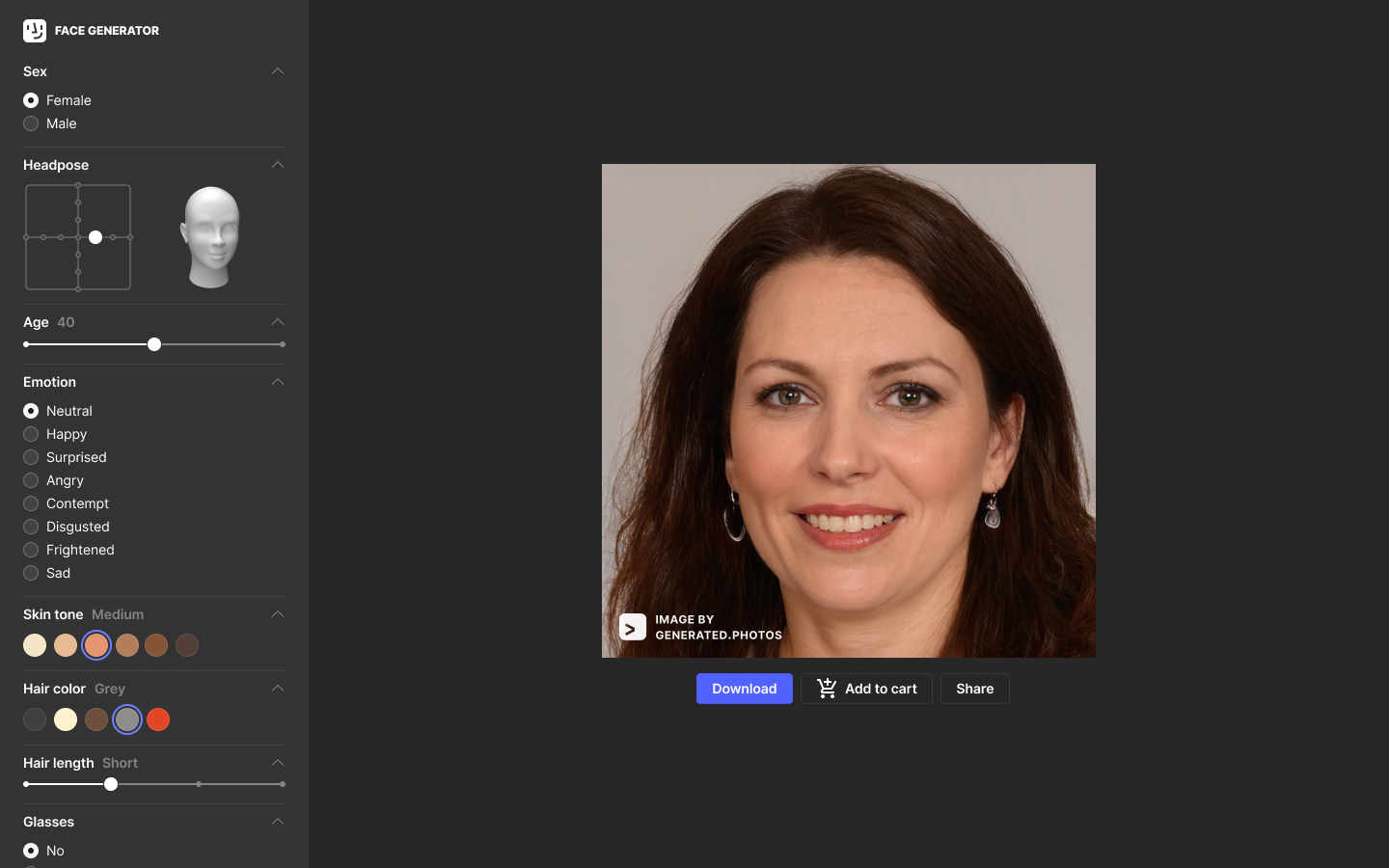Click the cart icon inside Add to cart
Image resolution: width=1389 pixels, height=868 pixels.
(x=827, y=689)
